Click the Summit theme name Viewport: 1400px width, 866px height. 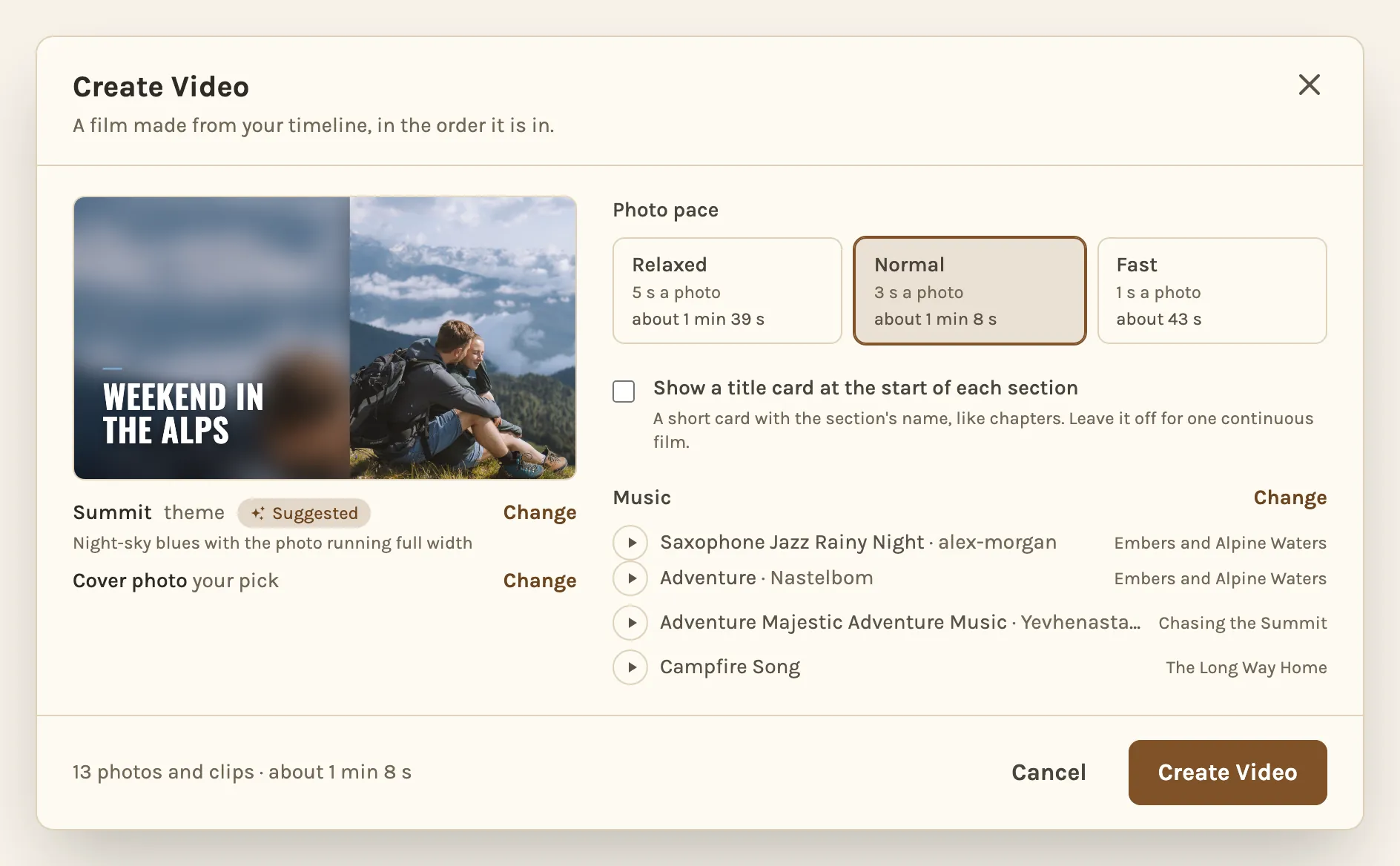[112, 513]
